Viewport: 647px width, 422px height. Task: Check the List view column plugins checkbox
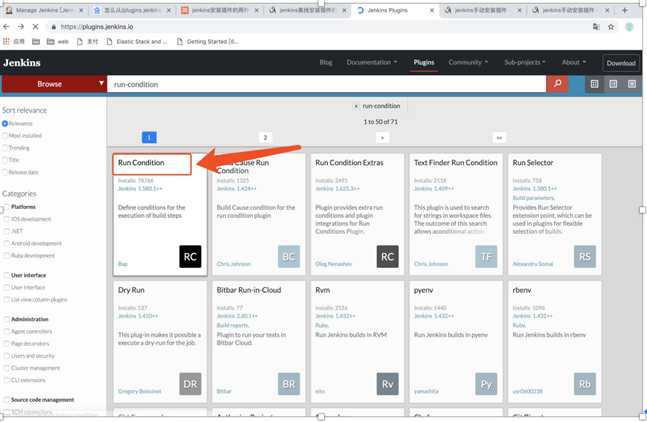(7, 299)
